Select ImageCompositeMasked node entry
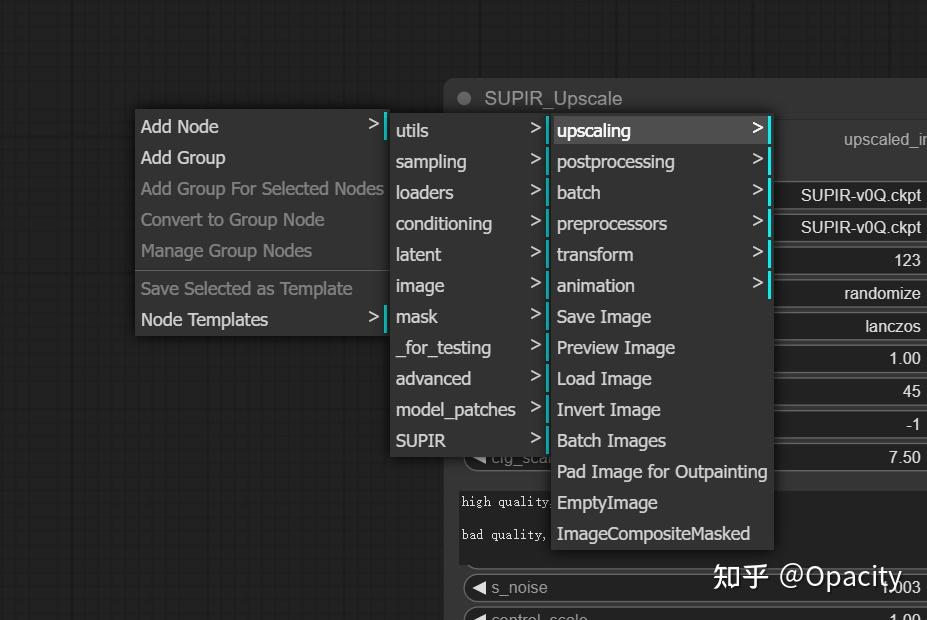This screenshot has width=927, height=620. (x=653, y=534)
